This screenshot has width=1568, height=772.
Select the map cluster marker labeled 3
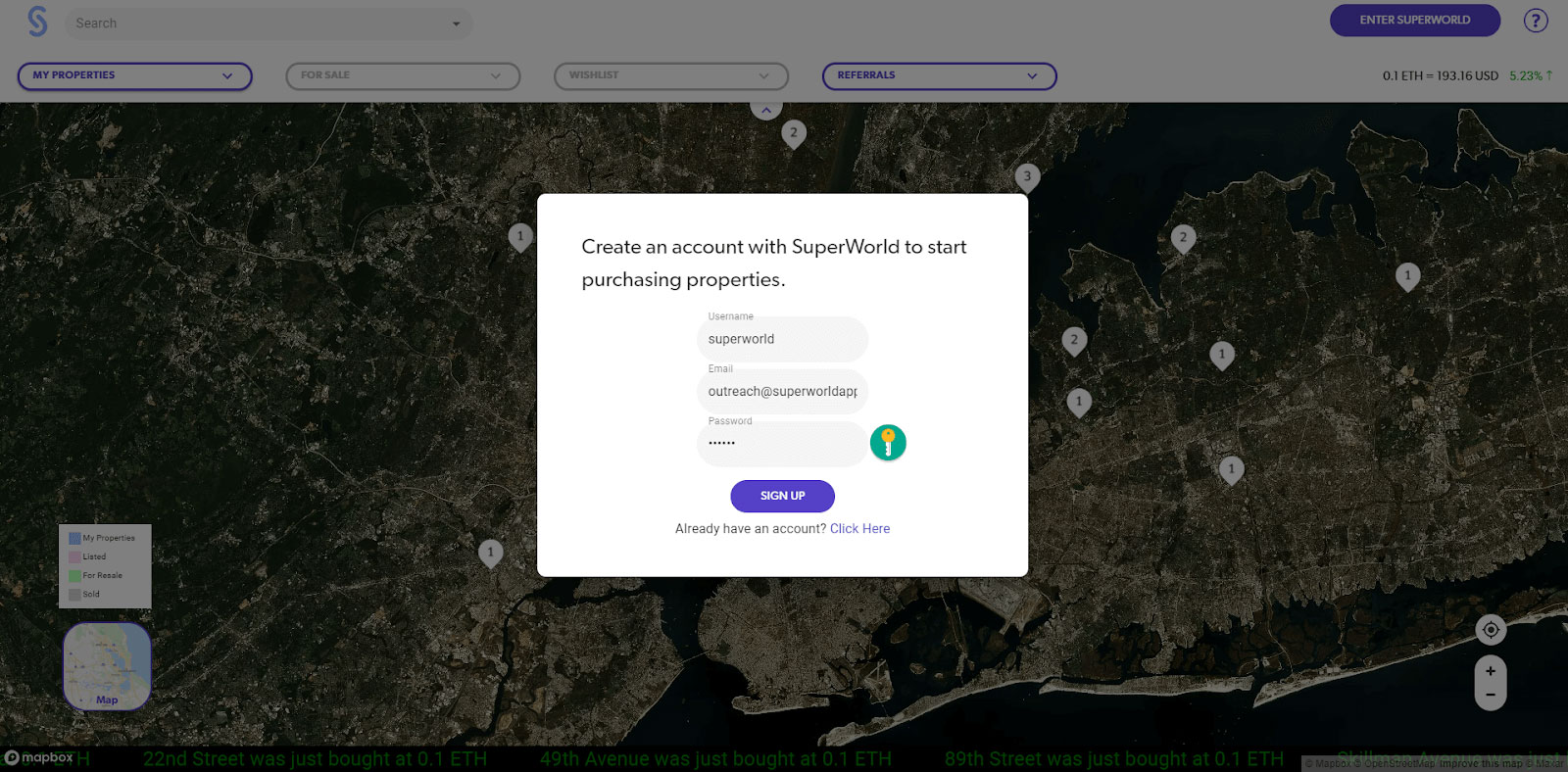[1027, 177]
